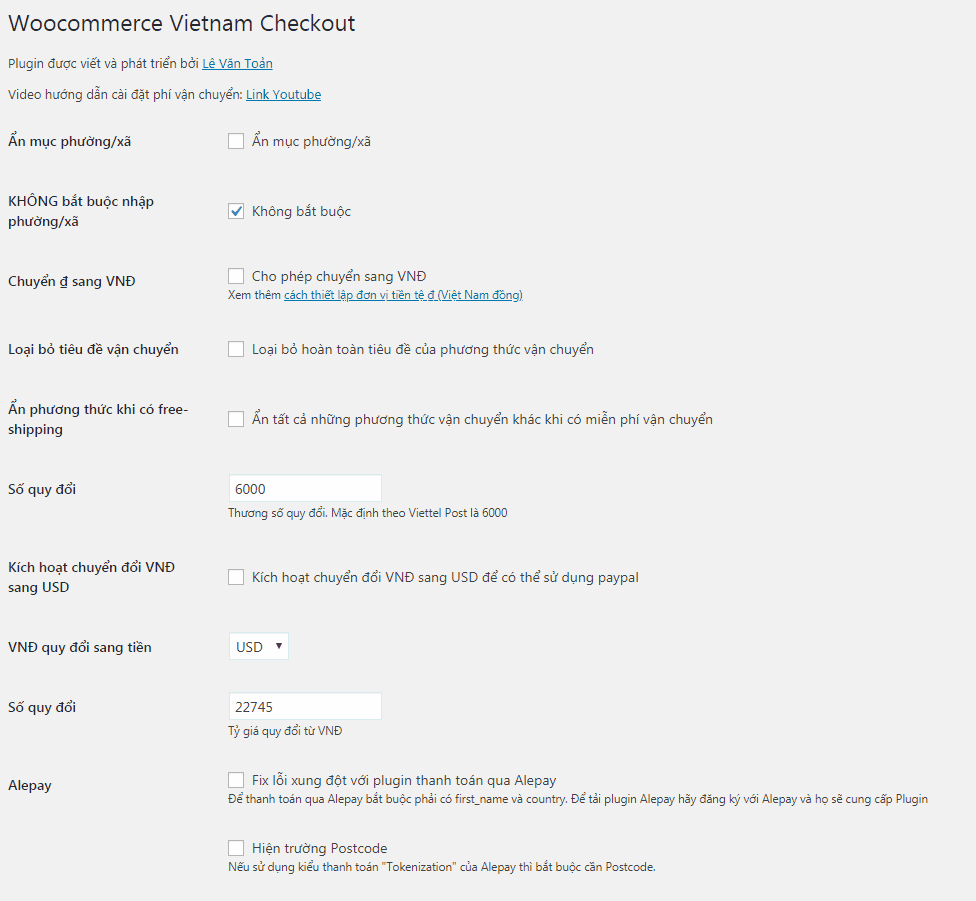Enable Hiện trường Postcode checkbox
The width and height of the screenshot is (976, 901).
tap(236, 848)
